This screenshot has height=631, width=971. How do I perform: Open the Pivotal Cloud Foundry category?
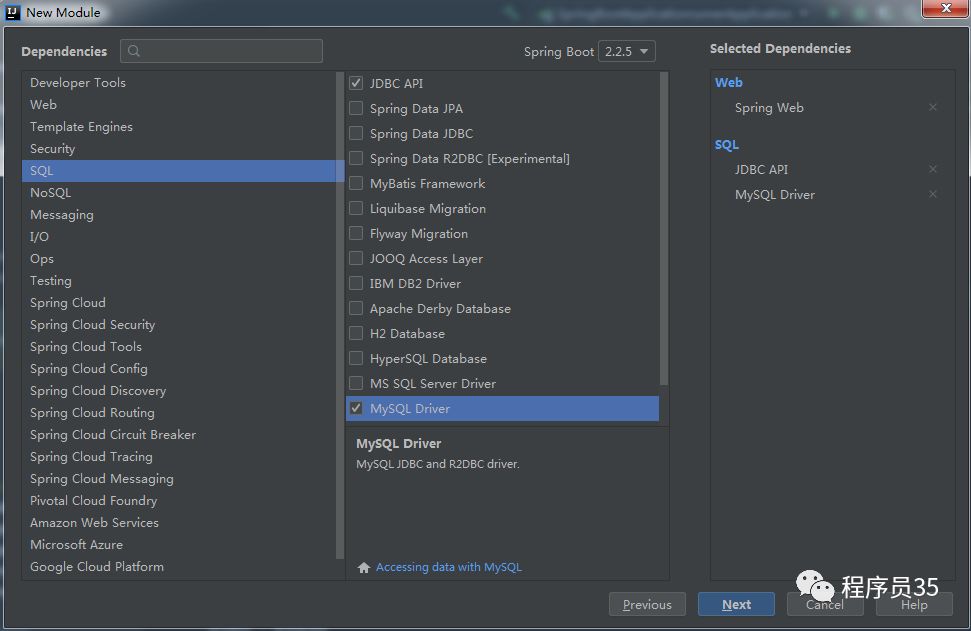[179, 500]
